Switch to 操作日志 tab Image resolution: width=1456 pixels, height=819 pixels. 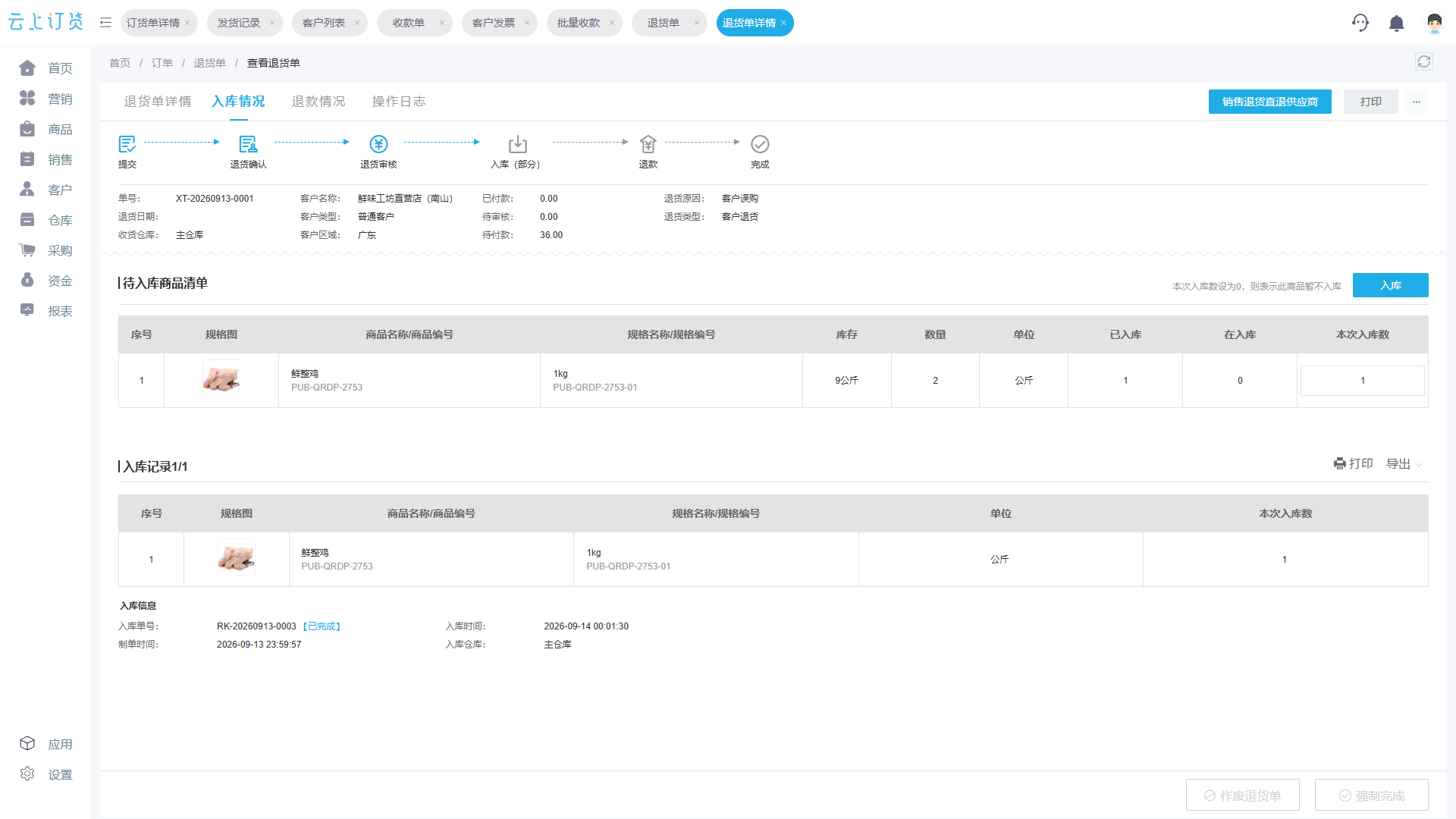(x=398, y=102)
